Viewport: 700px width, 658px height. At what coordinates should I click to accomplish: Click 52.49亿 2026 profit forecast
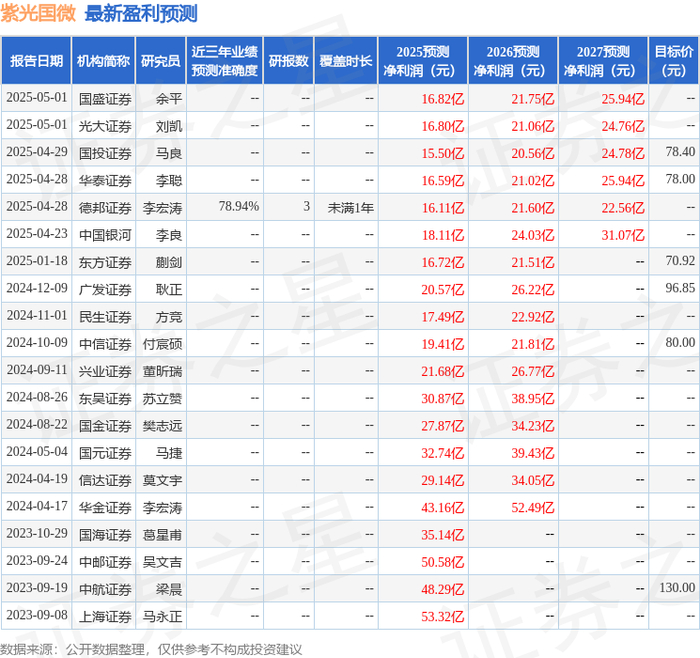(x=533, y=507)
